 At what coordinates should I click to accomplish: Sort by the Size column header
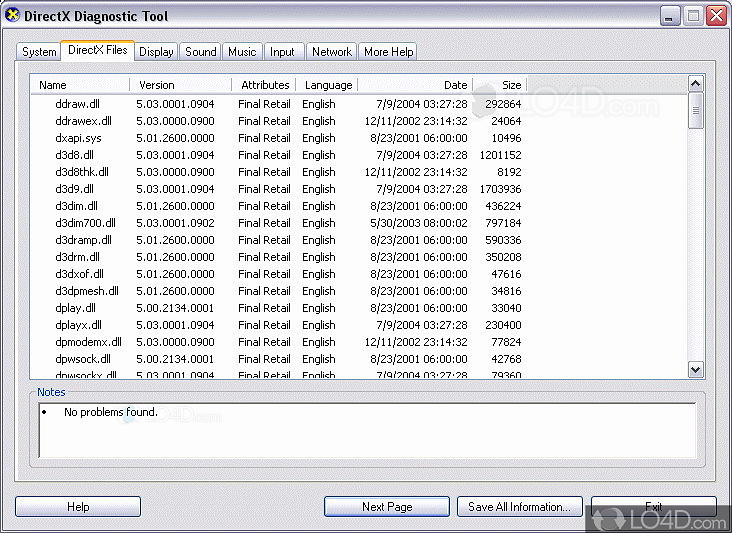tap(500, 85)
